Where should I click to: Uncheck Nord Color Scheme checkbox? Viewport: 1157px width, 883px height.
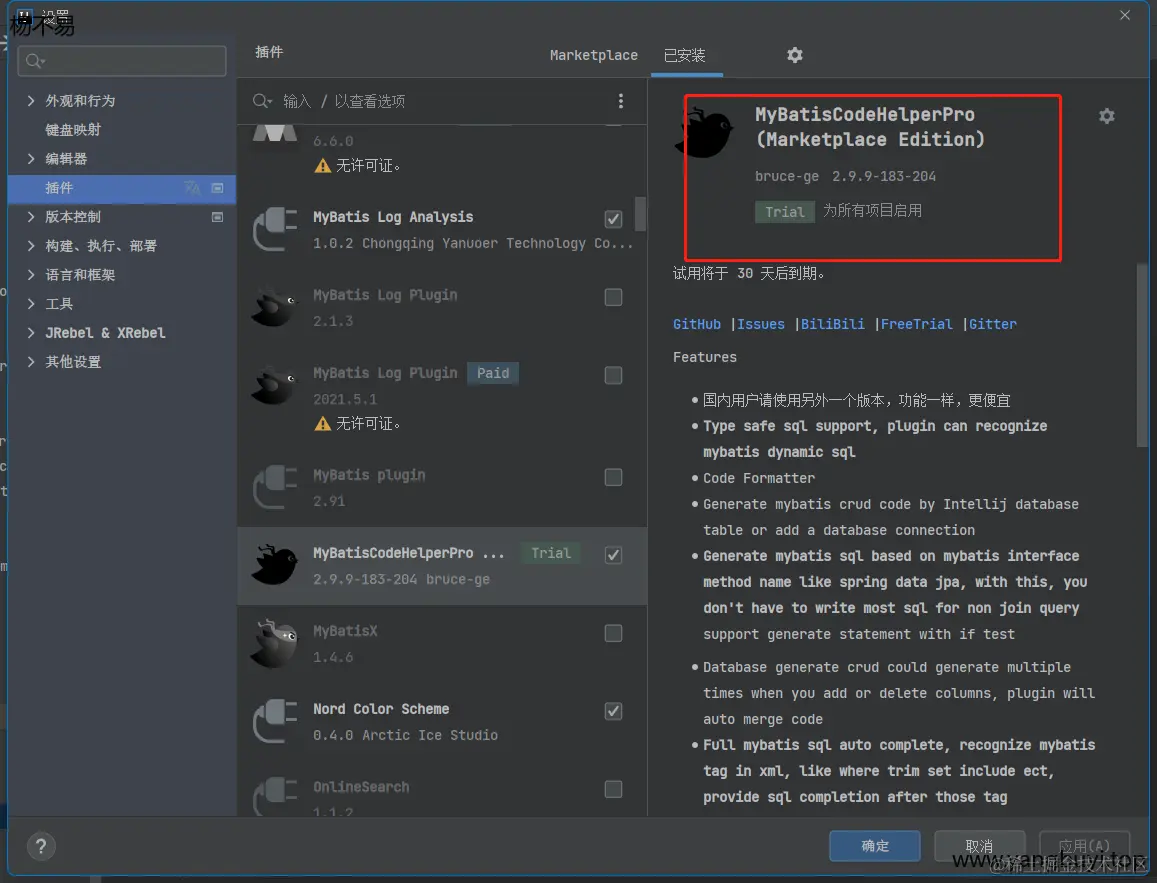(613, 711)
